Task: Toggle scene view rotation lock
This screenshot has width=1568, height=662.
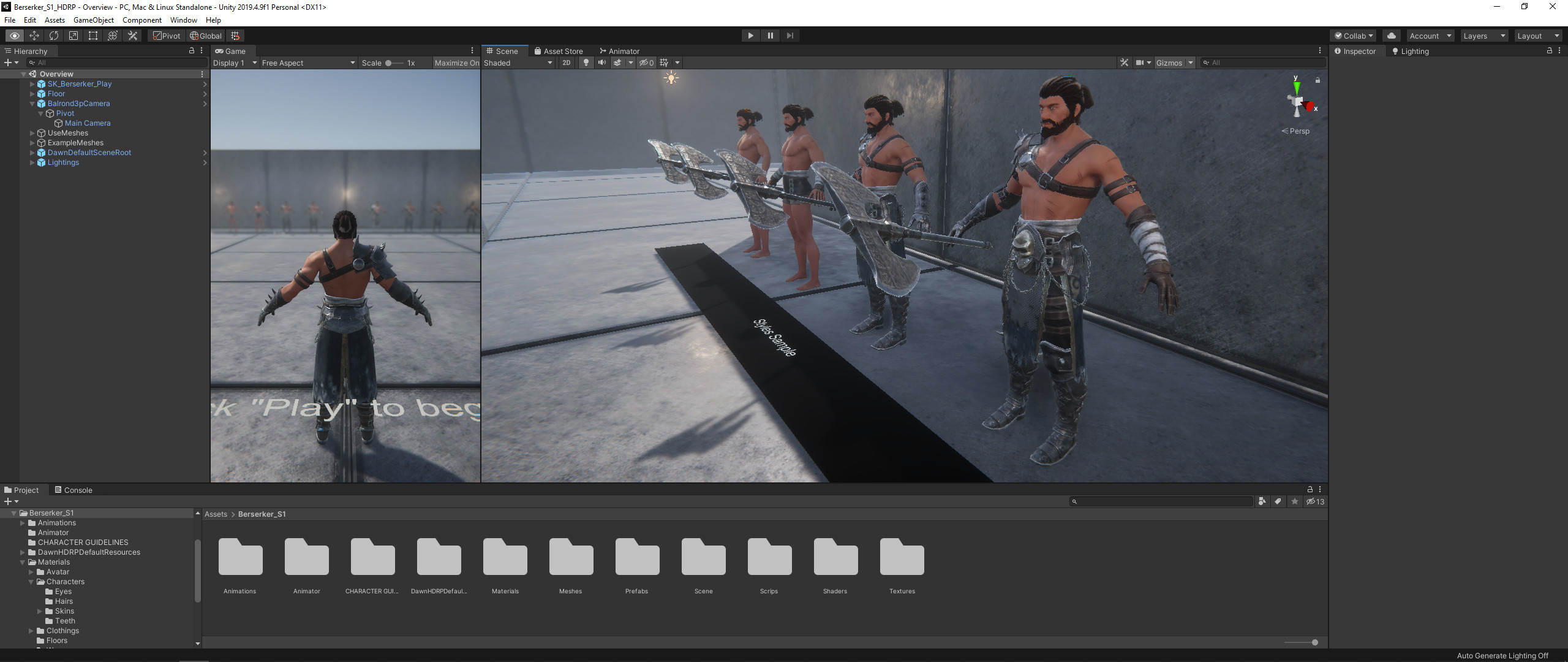Action: [x=1317, y=80]
